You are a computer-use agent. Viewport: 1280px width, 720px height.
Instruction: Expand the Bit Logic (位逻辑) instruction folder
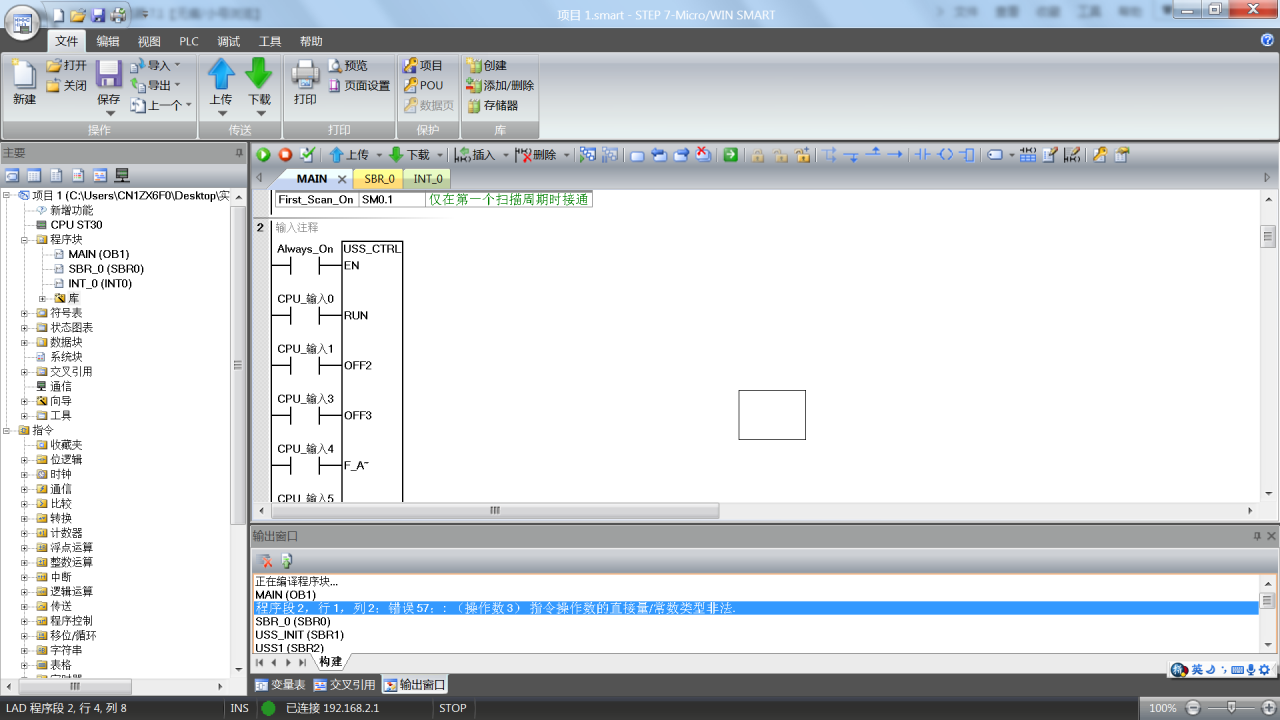point(25,459)
